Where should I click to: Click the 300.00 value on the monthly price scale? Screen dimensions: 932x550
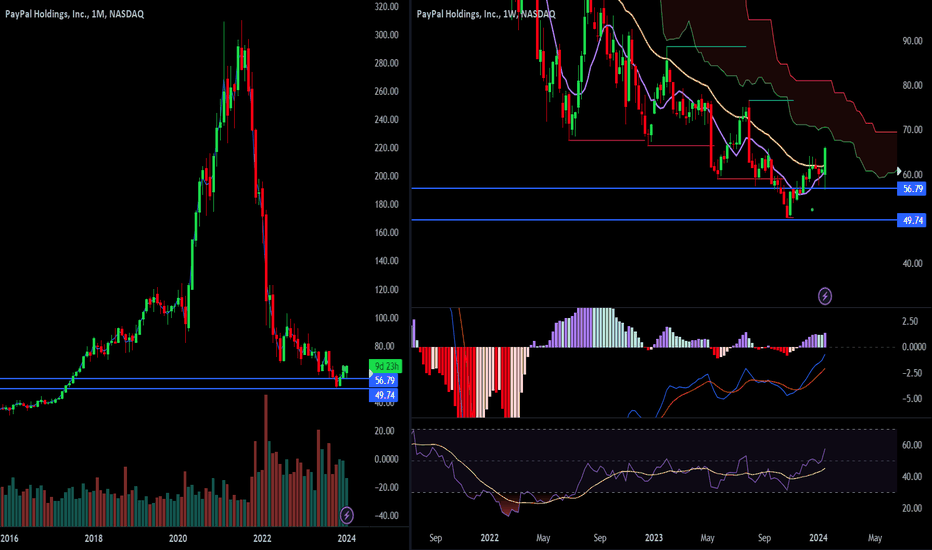pyautogui.click(x=386, y=34)
